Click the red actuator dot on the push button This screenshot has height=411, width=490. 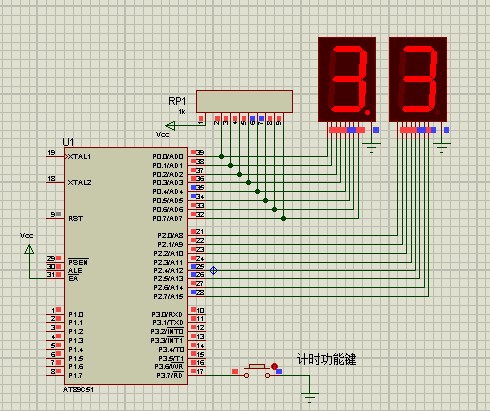pos(274,366)
